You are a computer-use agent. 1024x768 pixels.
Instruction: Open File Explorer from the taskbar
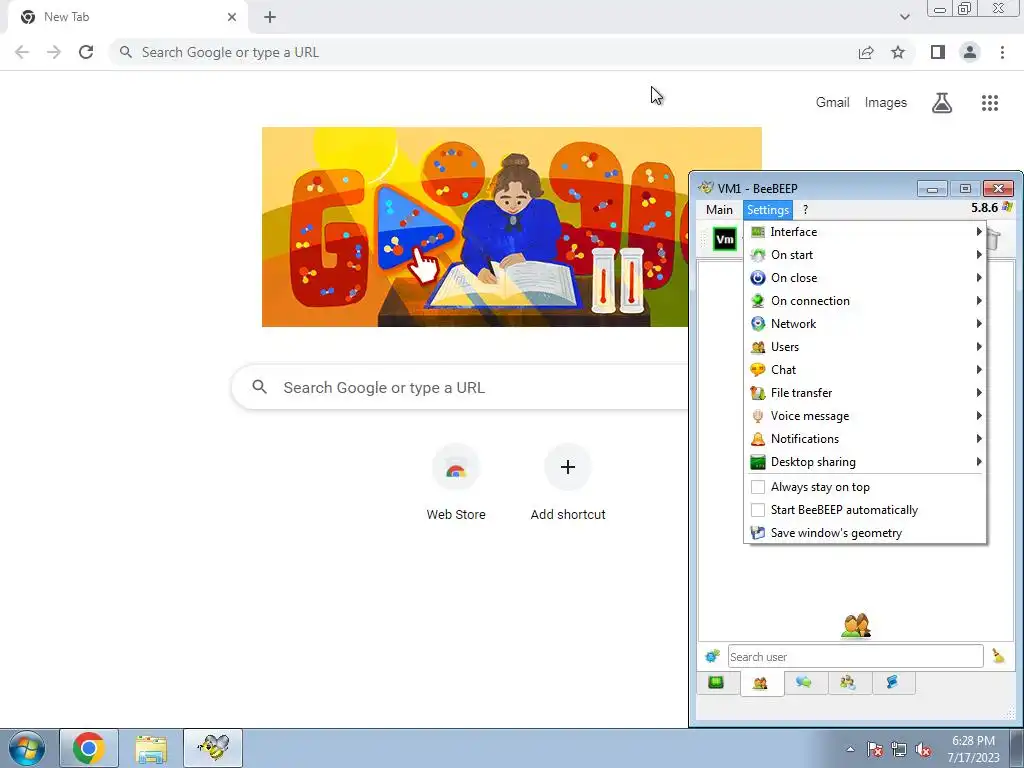click(x=151, y=748)
